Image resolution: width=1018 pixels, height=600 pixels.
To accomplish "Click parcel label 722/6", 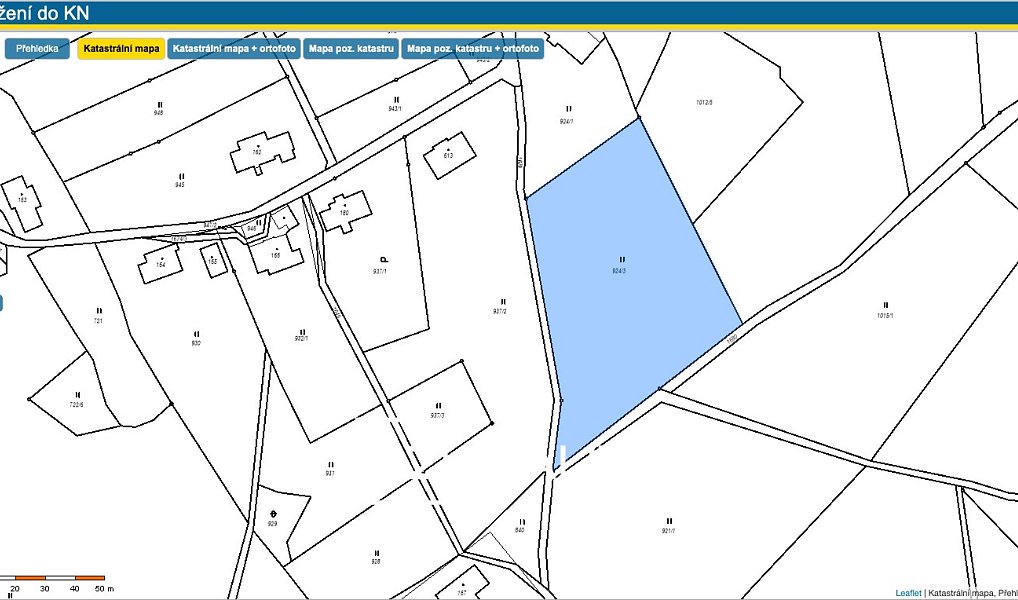I will tap(77, 405).
